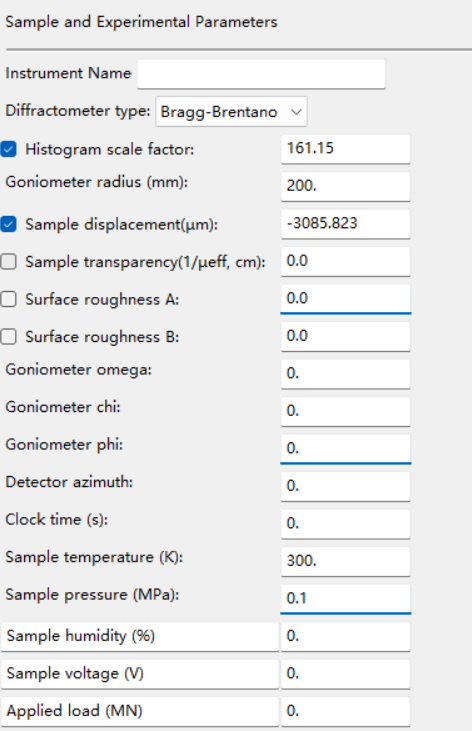The height and width of the screenshot is (731, 472).
Task: Edit Sample displacement value -3085.823
Action: [x=346, y=224]
